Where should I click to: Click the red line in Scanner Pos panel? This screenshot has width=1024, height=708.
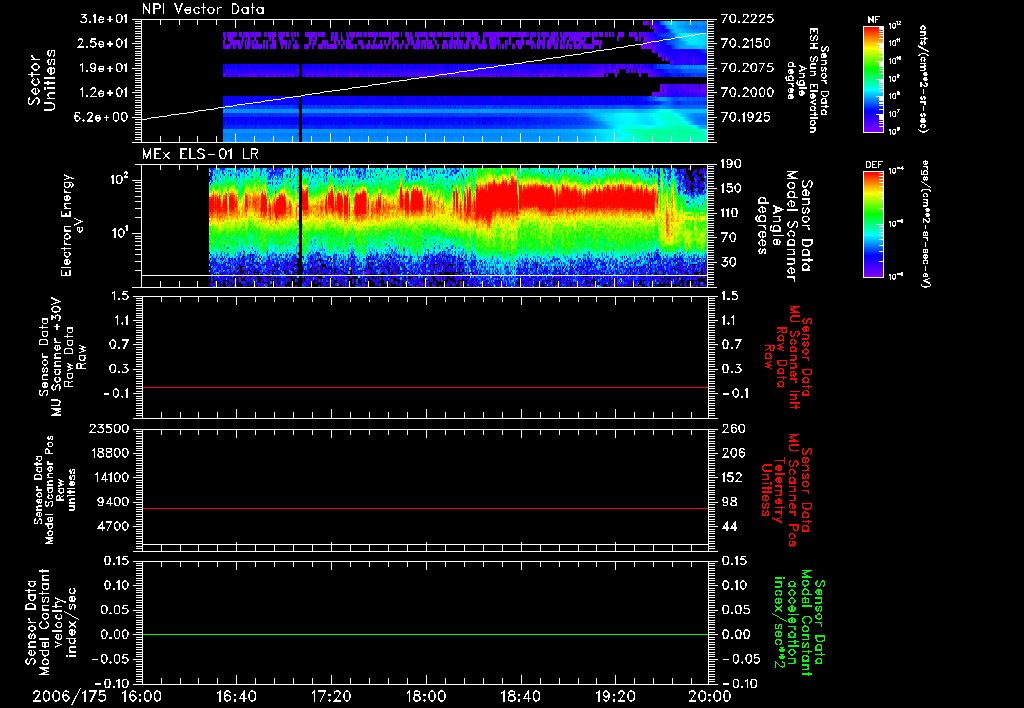click(x=424, y=508)
